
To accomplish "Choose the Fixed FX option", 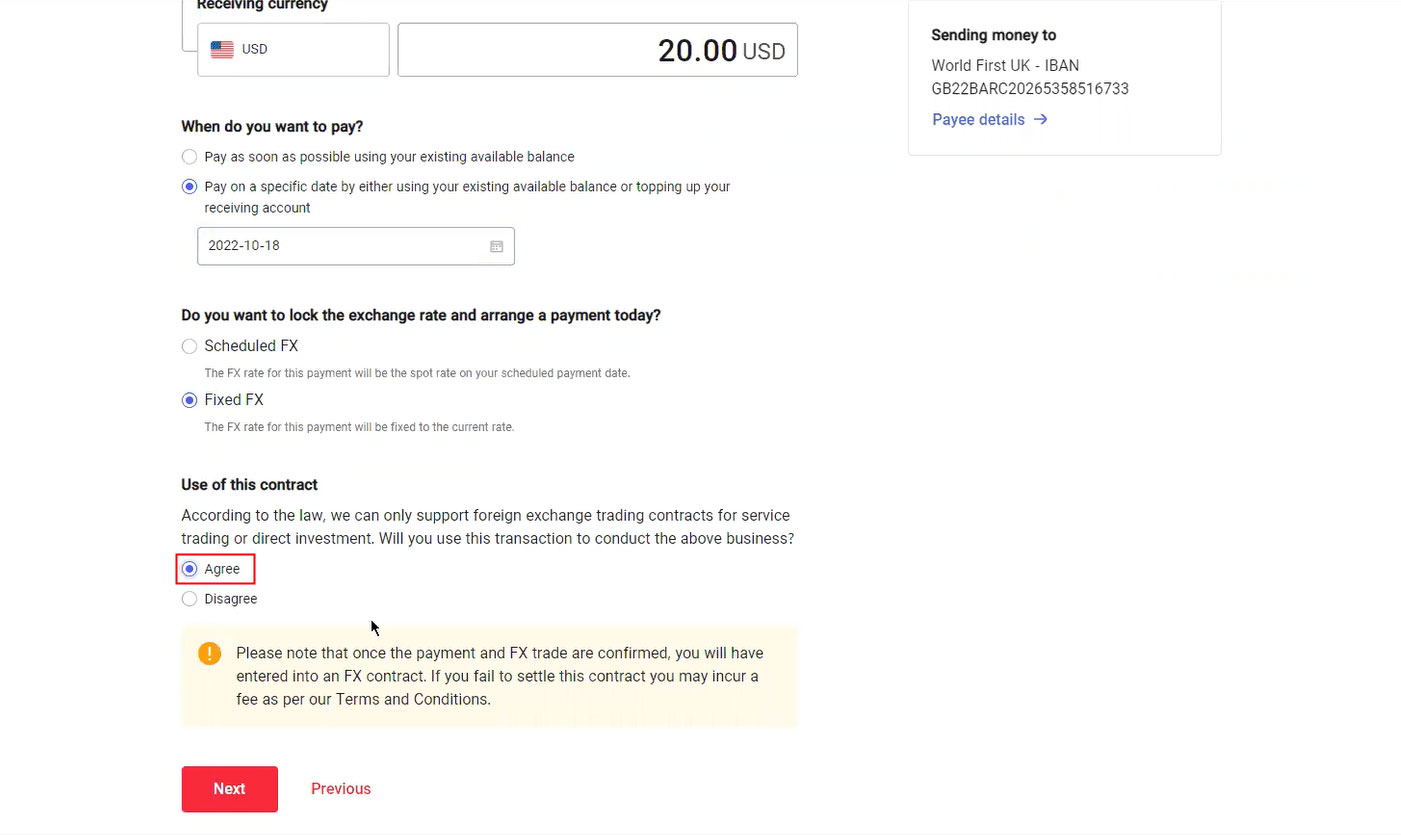I will pyautogui.click(x=189, y=400).
